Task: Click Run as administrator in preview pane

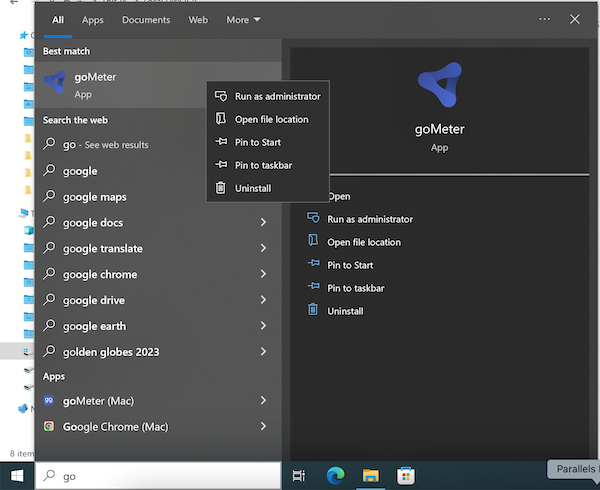Action: [370, 219]
